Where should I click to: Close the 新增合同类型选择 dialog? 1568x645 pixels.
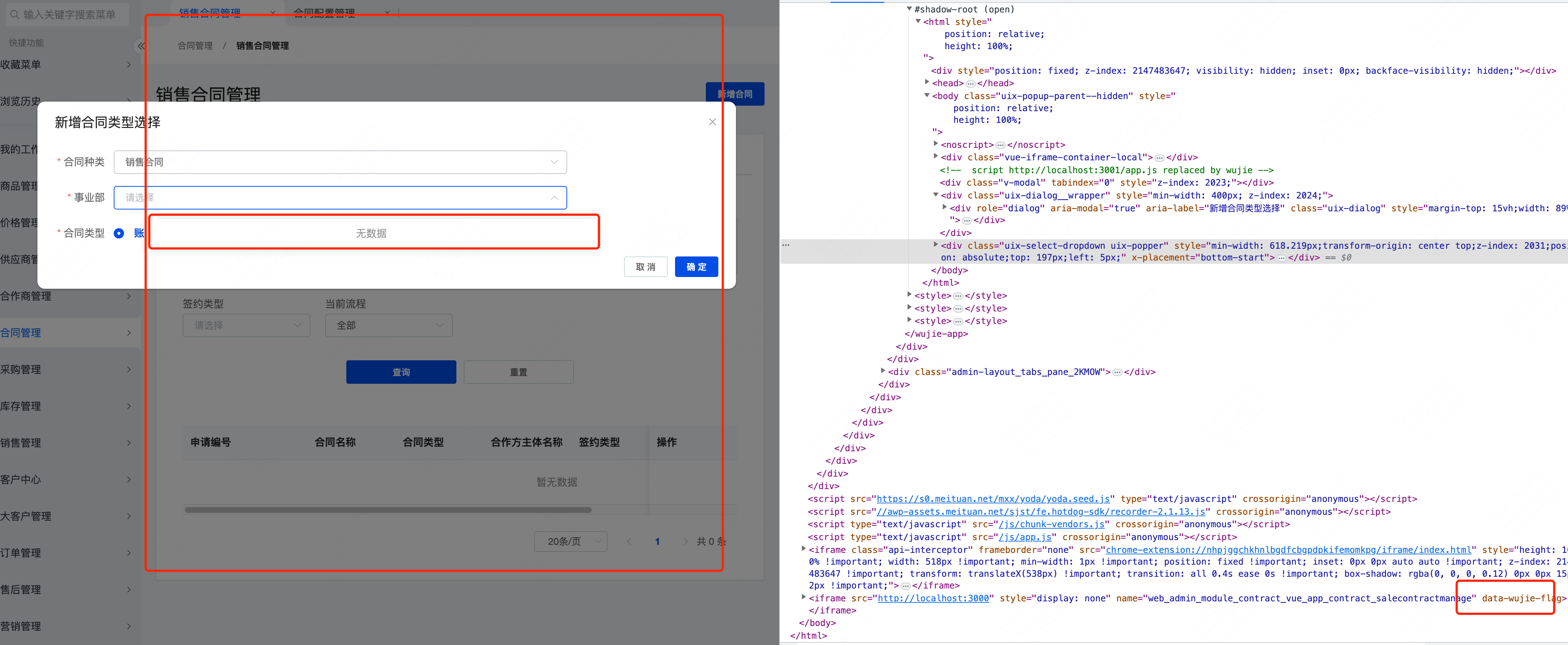point(712,122)
